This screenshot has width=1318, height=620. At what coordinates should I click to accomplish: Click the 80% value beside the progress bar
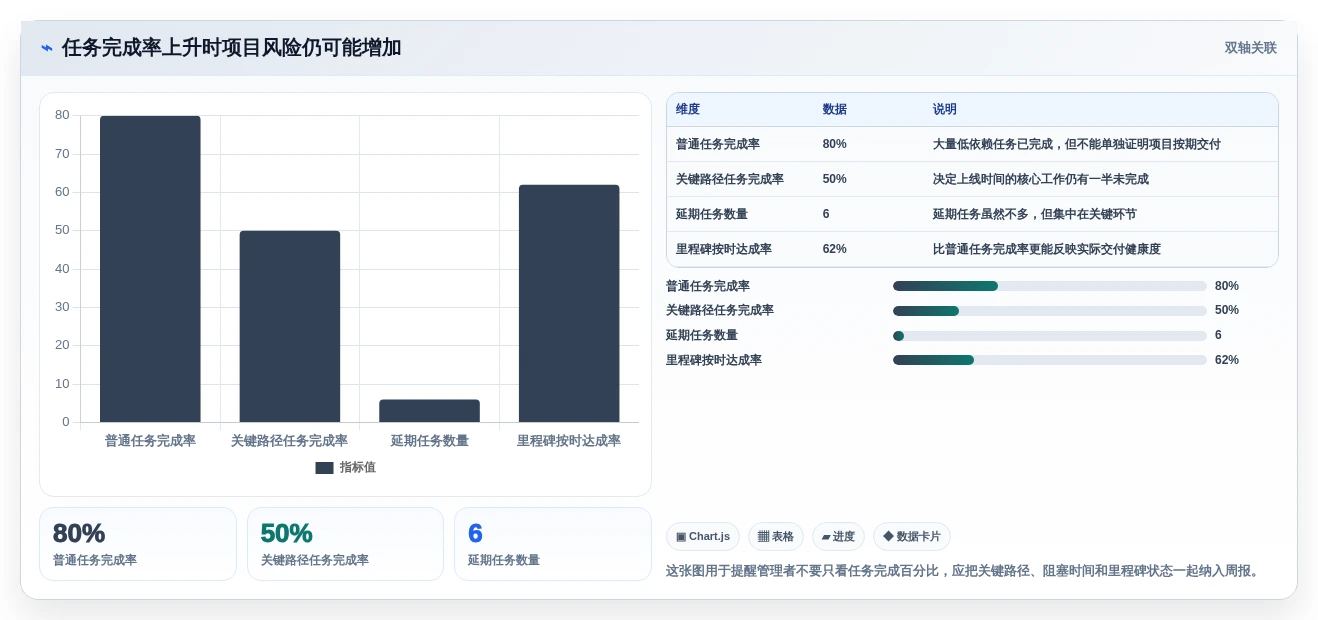point(1227,286)
